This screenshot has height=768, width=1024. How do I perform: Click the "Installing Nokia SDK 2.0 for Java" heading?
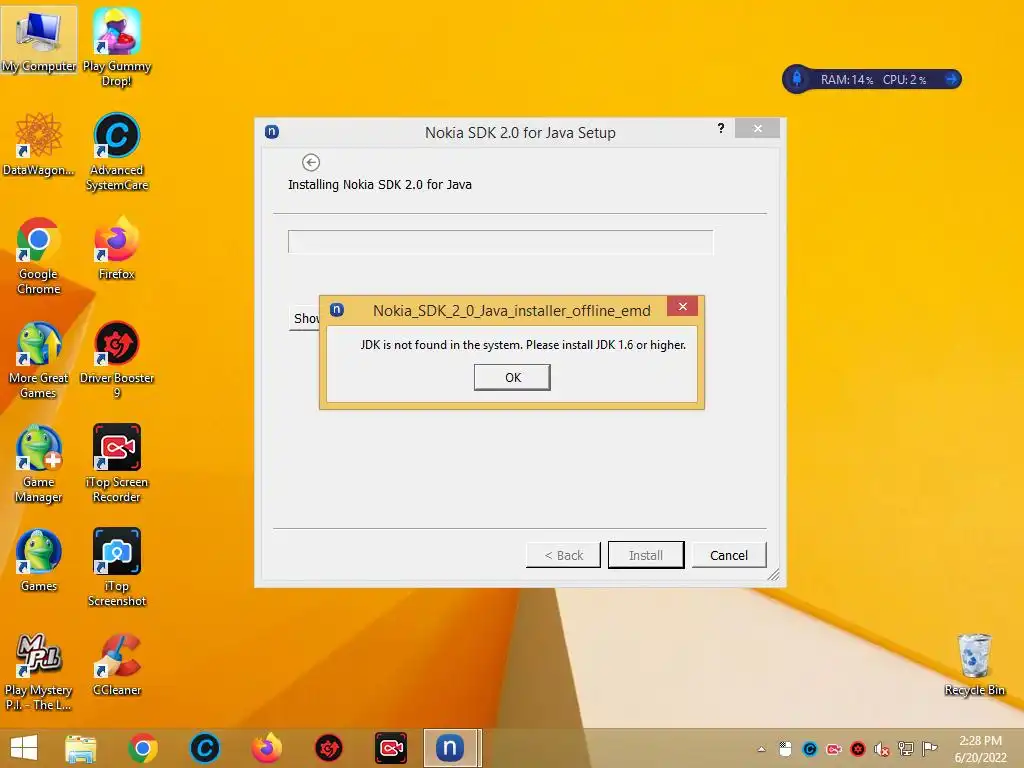click(379, 185)
